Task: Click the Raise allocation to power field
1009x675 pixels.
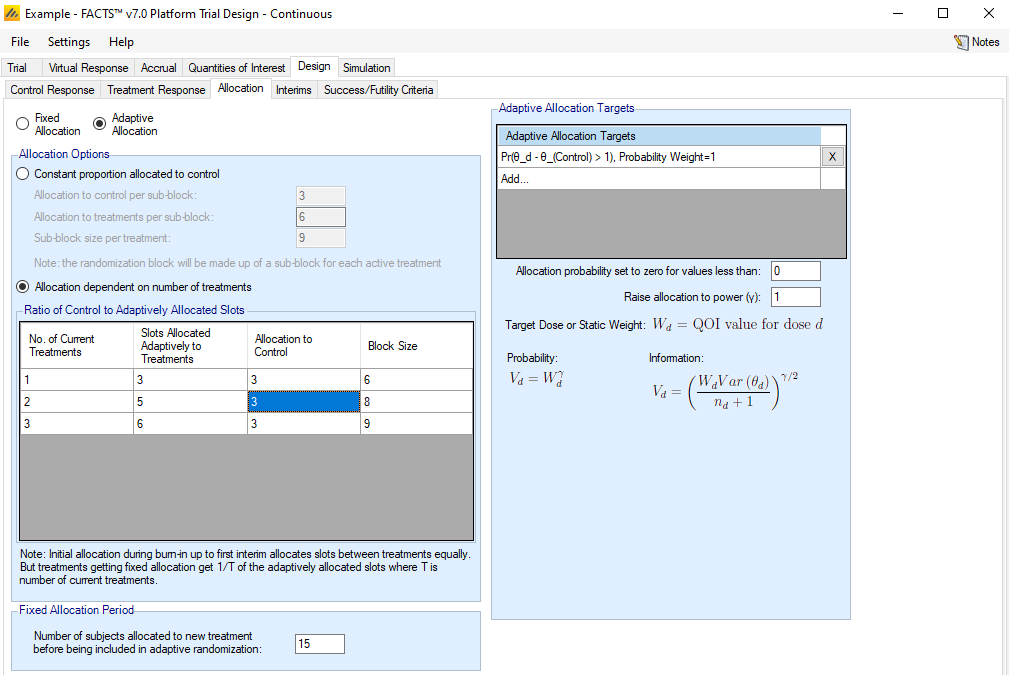Action: 795,297
